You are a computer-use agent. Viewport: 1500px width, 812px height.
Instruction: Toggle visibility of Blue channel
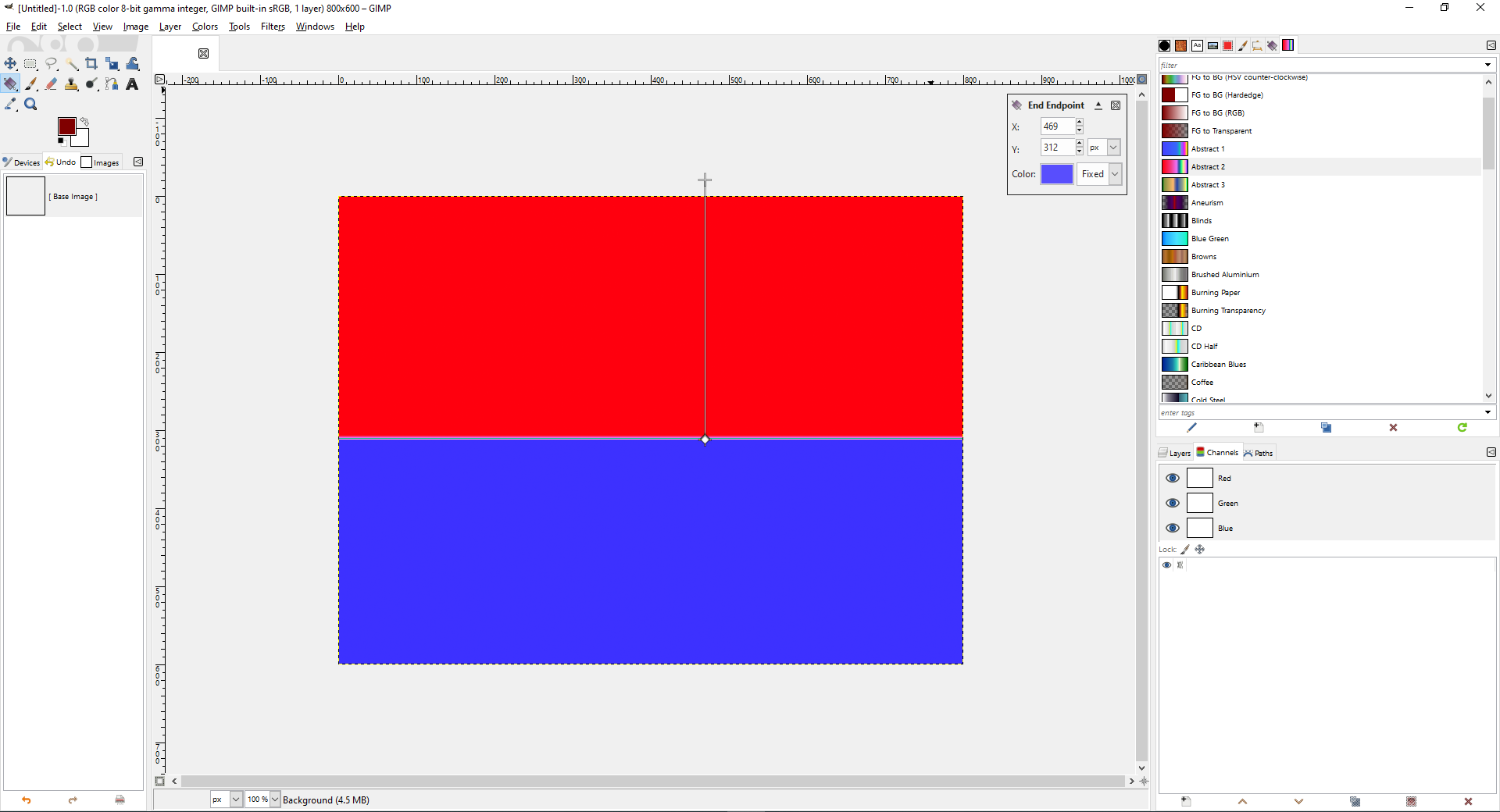tap(1173, 528)
